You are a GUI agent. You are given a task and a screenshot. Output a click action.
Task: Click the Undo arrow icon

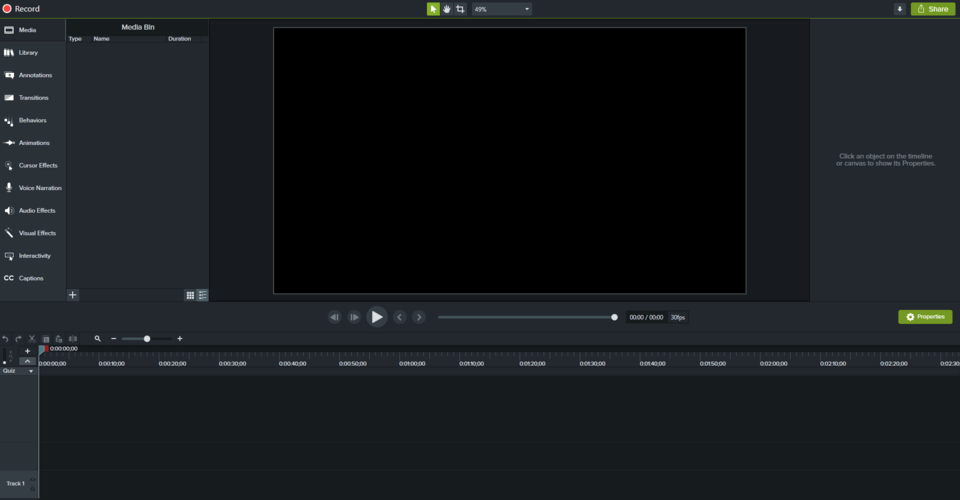(x=5, y=339)
